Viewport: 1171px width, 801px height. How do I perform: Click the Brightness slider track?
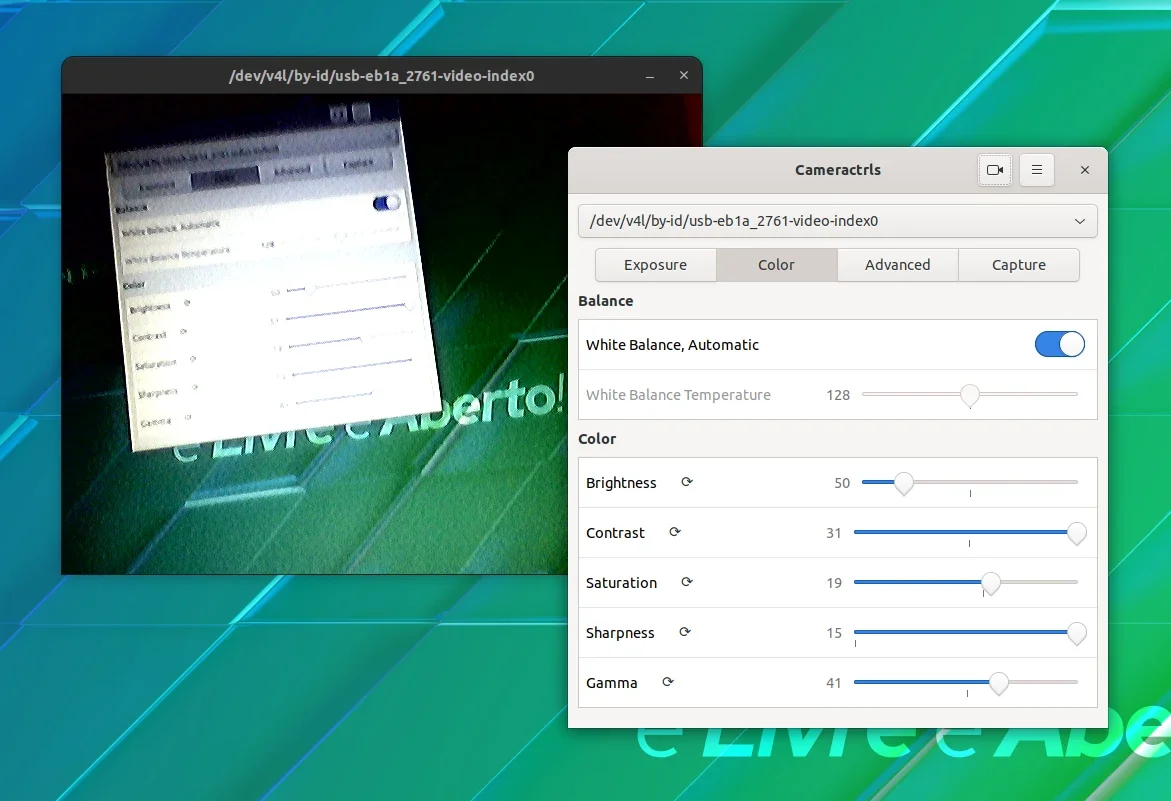point(969,482)
